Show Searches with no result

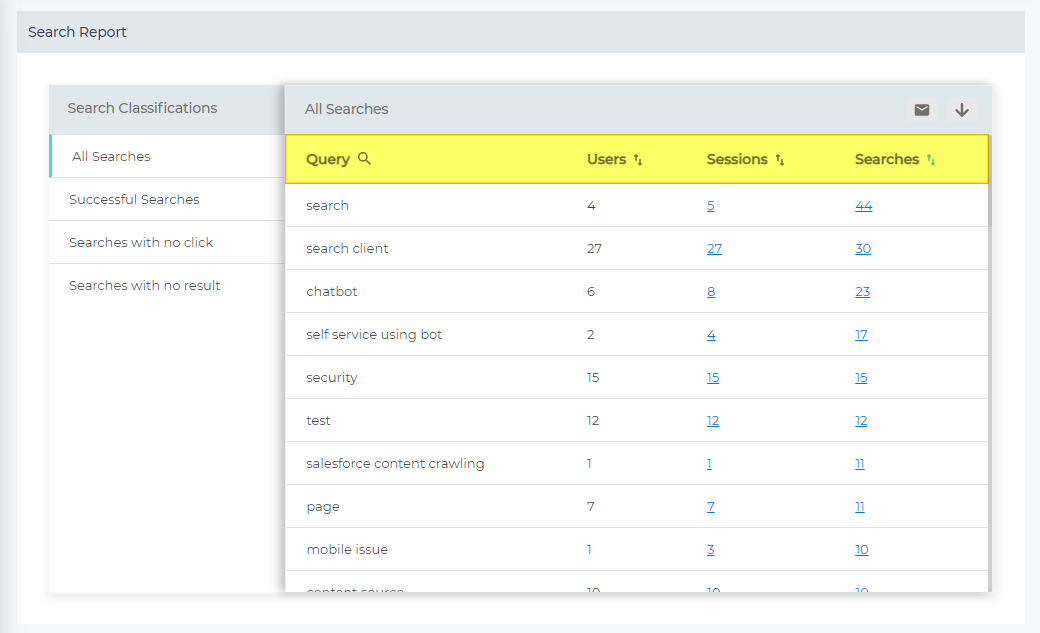145,286
